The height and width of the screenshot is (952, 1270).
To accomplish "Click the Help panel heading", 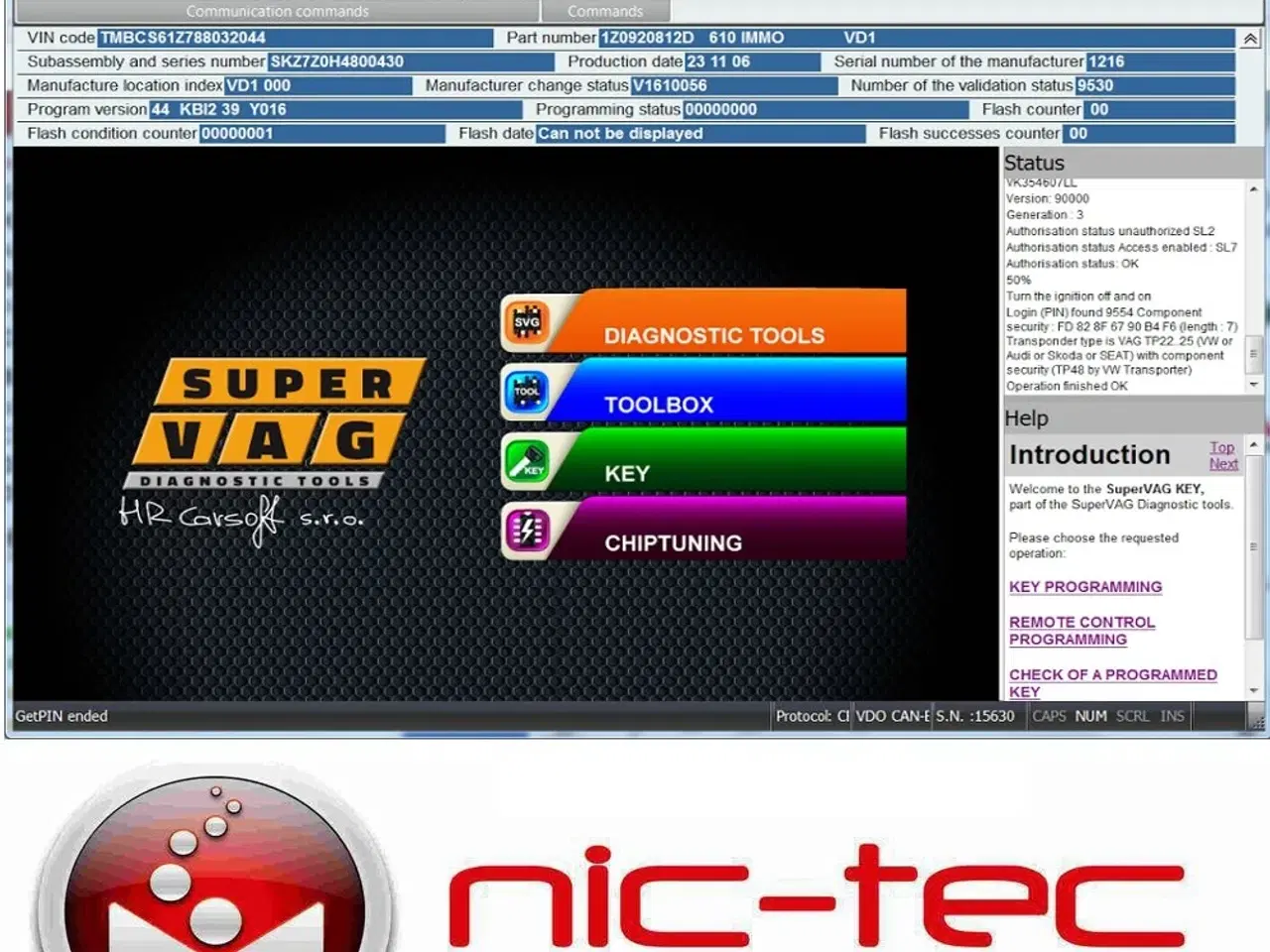I will point(1026,418).
